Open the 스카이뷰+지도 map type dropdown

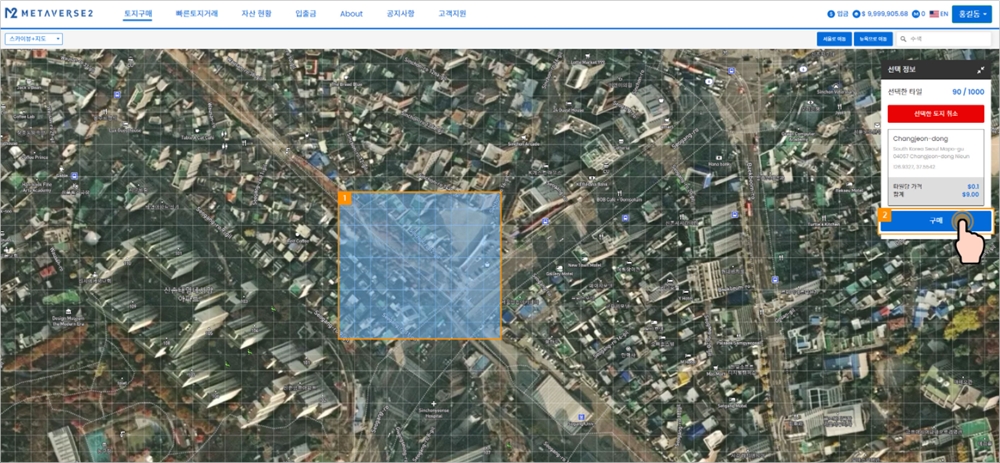(34, 39)
